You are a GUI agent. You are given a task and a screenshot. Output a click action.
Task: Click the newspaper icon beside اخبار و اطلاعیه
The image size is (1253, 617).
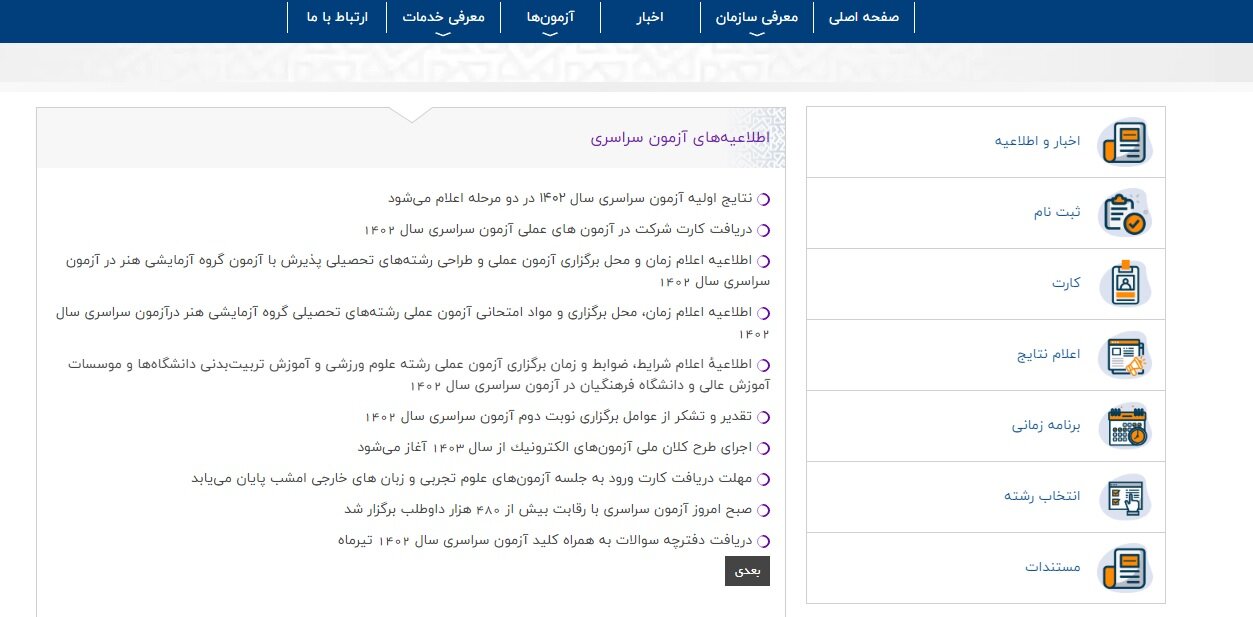pos(1124,142)
